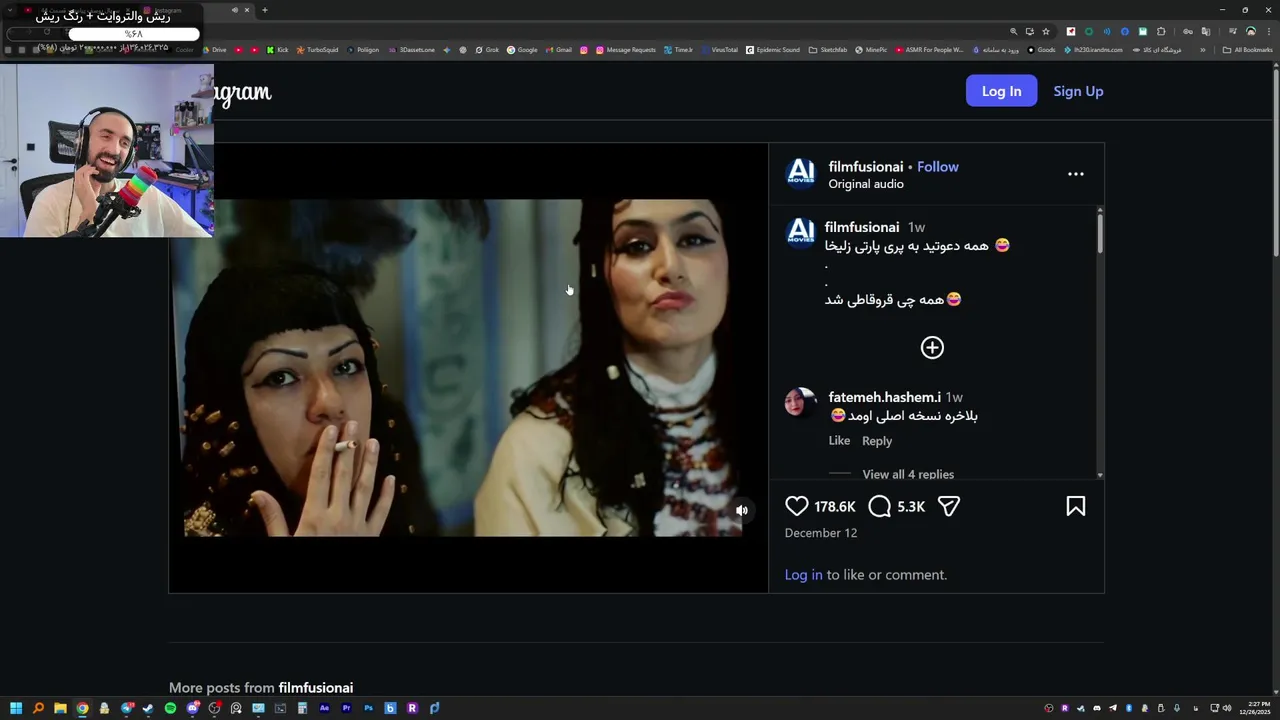Click the zoom magnifier icon in address bar
This screenshot has width=1280, height=720.
[1013, 31]
